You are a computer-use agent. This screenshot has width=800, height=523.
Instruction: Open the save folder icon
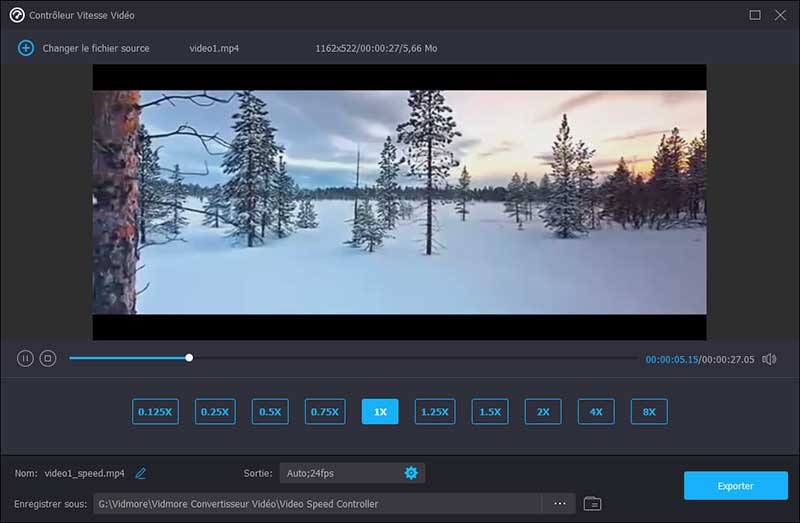point(592,504)
